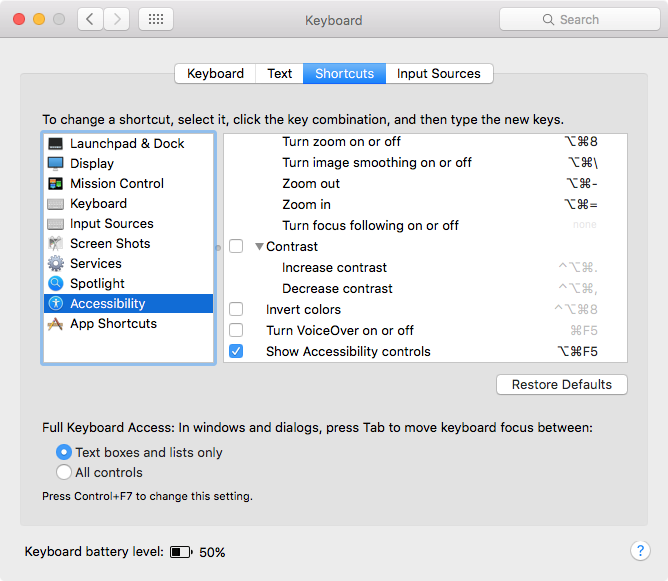Image resolution: width=668 pixels, height=581 pixels.
Task: Click the ⌥⌘F5 key combination
Action: coord(577,351)
